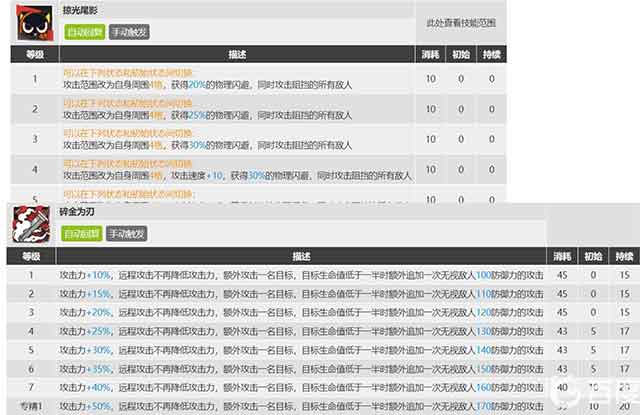
Task: Click the 初始 header in the 碎金为刃 table
Action: [593, 256]
